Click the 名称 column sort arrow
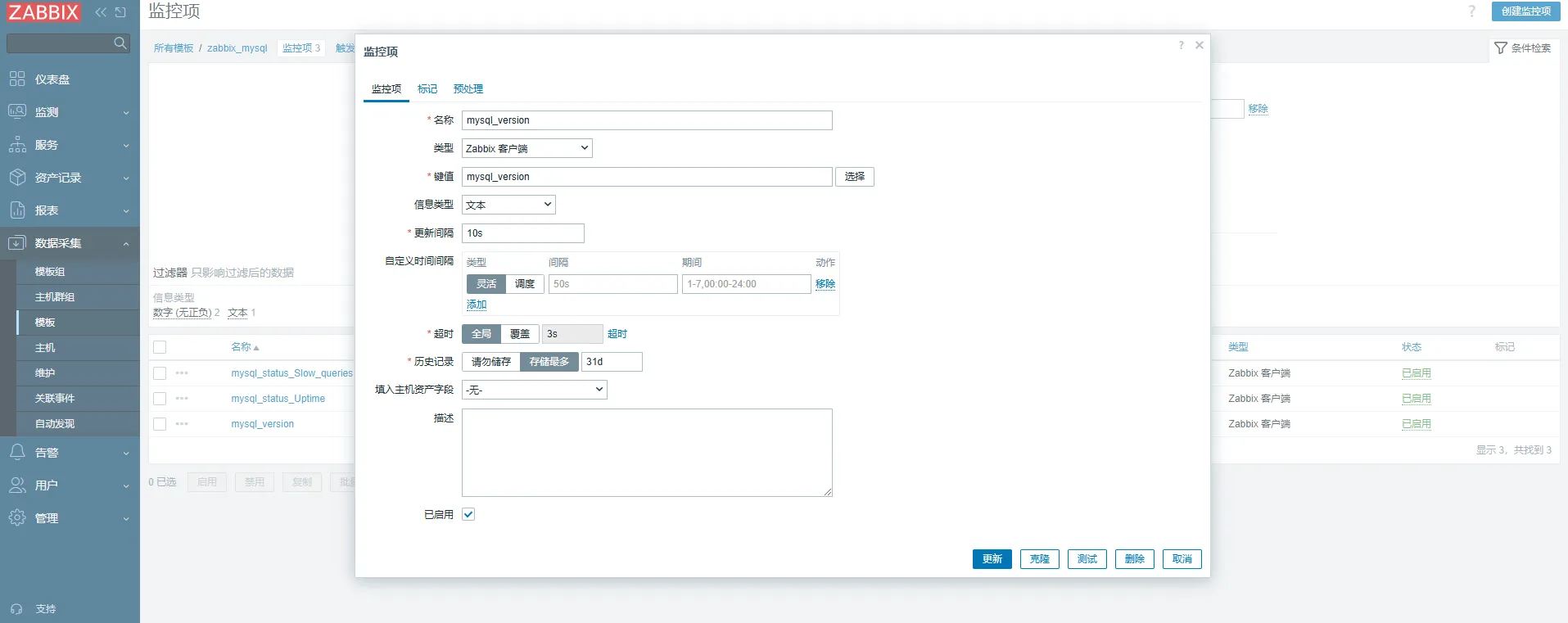 pyautogui.click(x=256, y=348)
